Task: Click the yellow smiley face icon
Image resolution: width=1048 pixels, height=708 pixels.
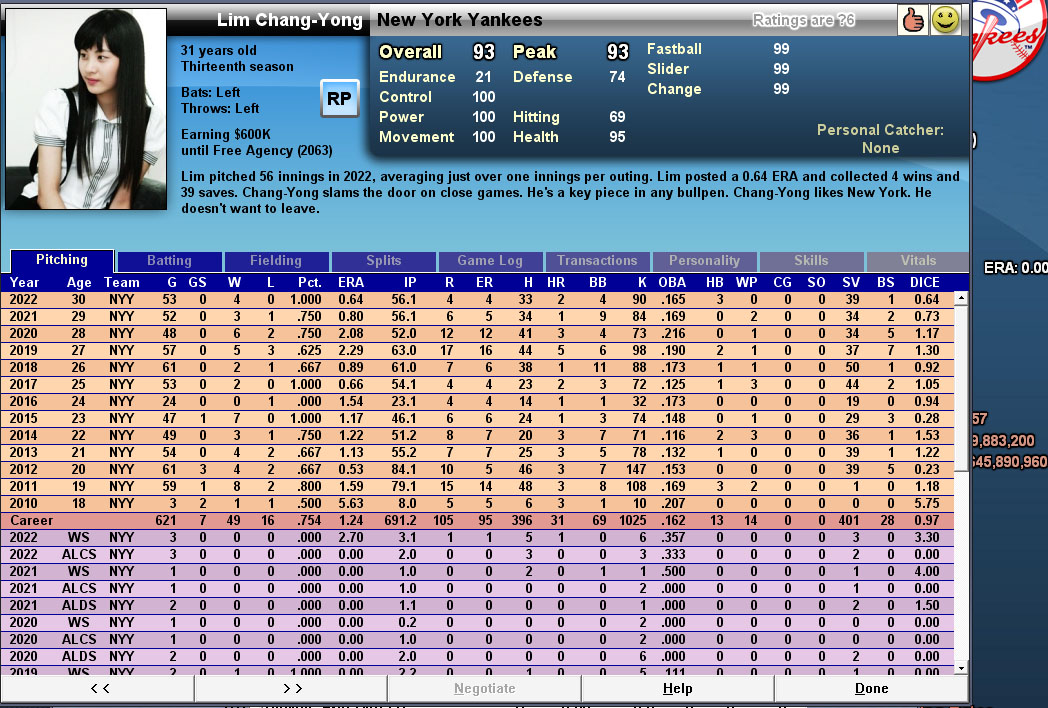Action: click(945, 19)
